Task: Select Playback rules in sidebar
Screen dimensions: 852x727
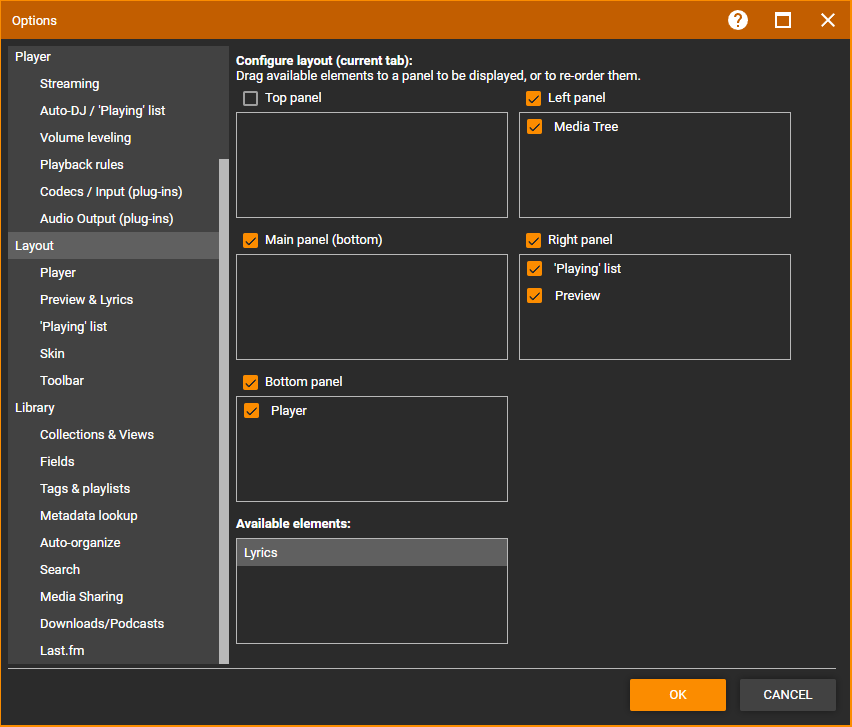Action: coord(114,165)
